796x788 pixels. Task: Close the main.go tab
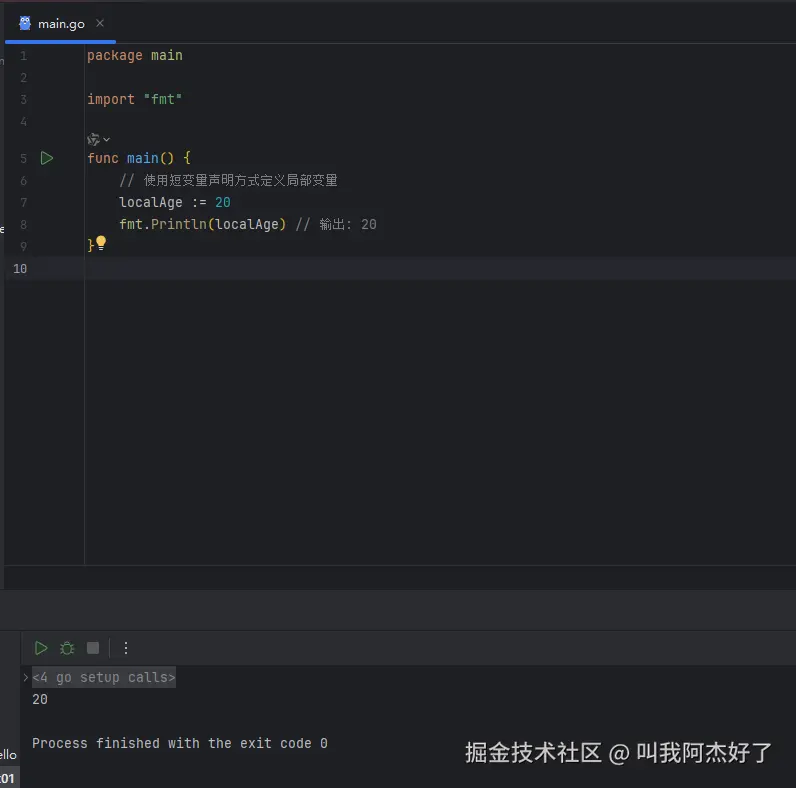pyautogui.click(x=100, y=23)
